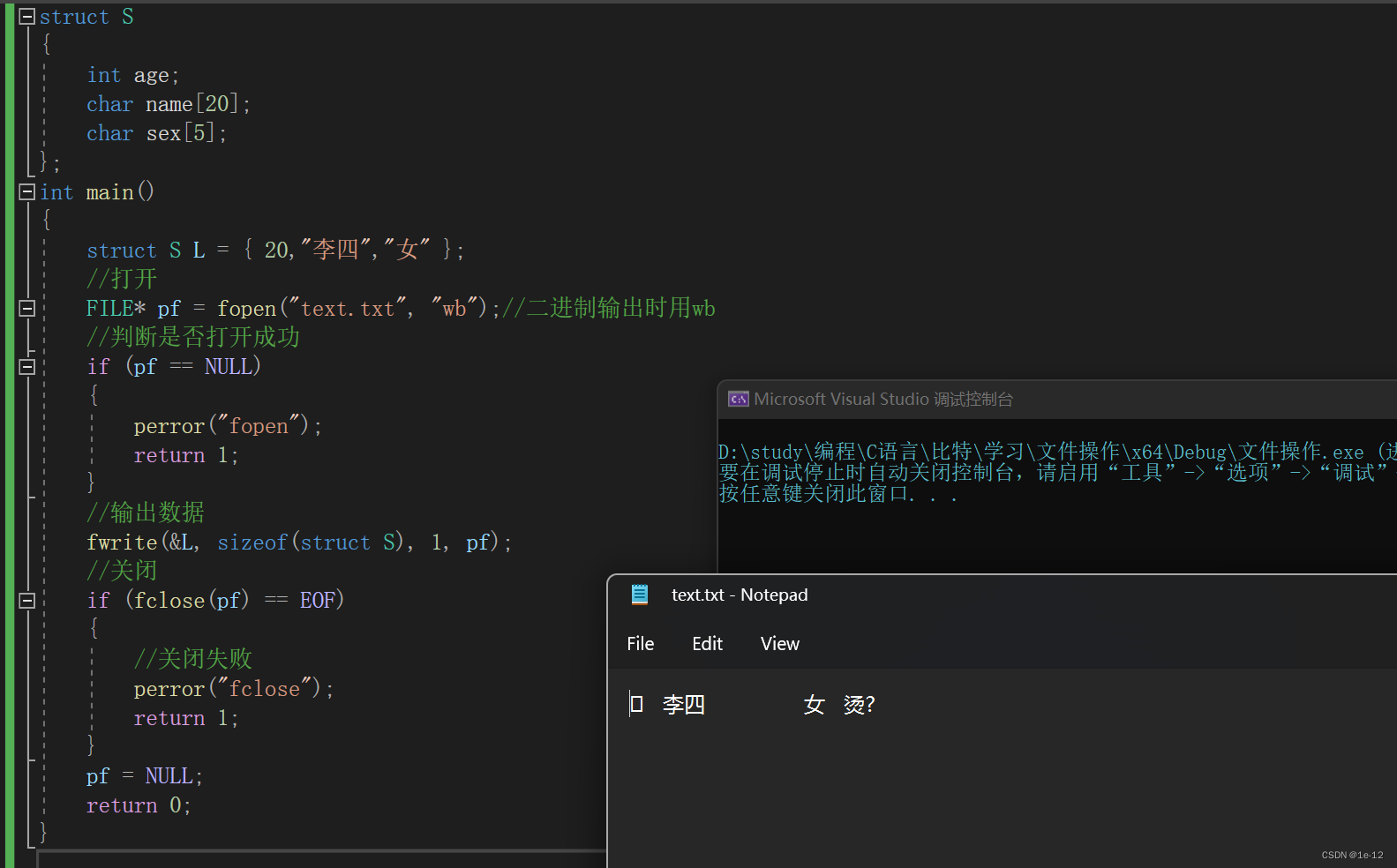Image resolution: width=1397 pixels, height=868 pixels.
Task: Click the Visual Studio debug console icon
Action: pyautogui.click(x=738, y=400)
